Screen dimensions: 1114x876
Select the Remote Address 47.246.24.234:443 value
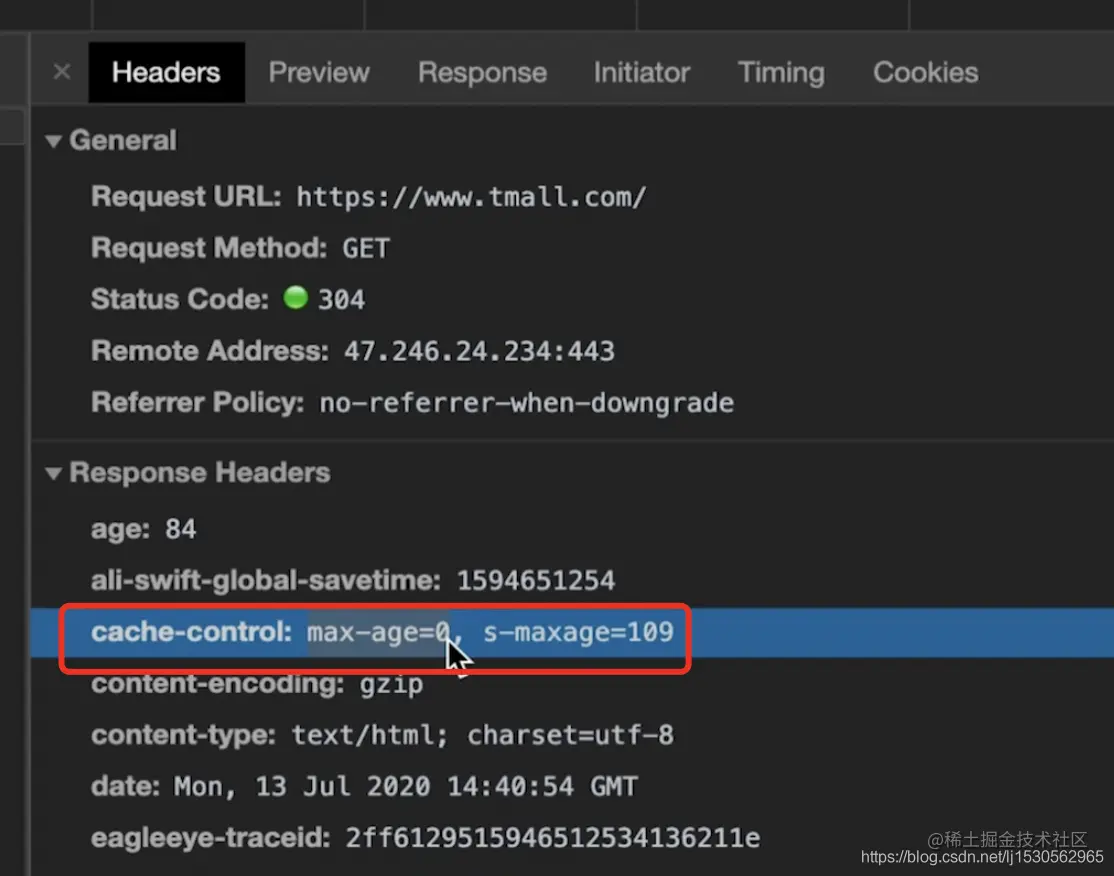480,351
